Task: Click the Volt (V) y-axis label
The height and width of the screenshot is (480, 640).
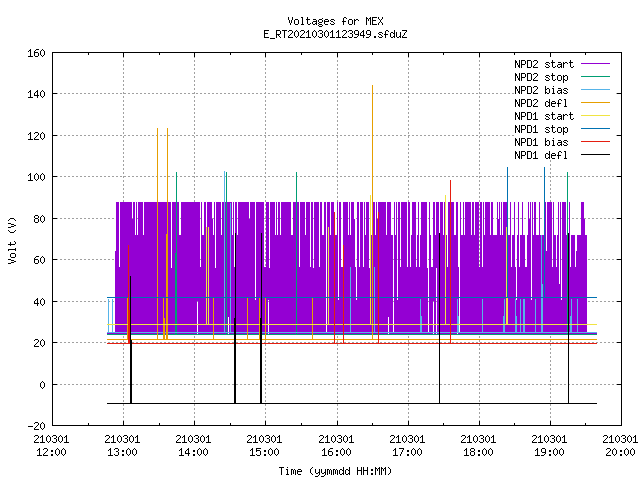Action: 13,240
